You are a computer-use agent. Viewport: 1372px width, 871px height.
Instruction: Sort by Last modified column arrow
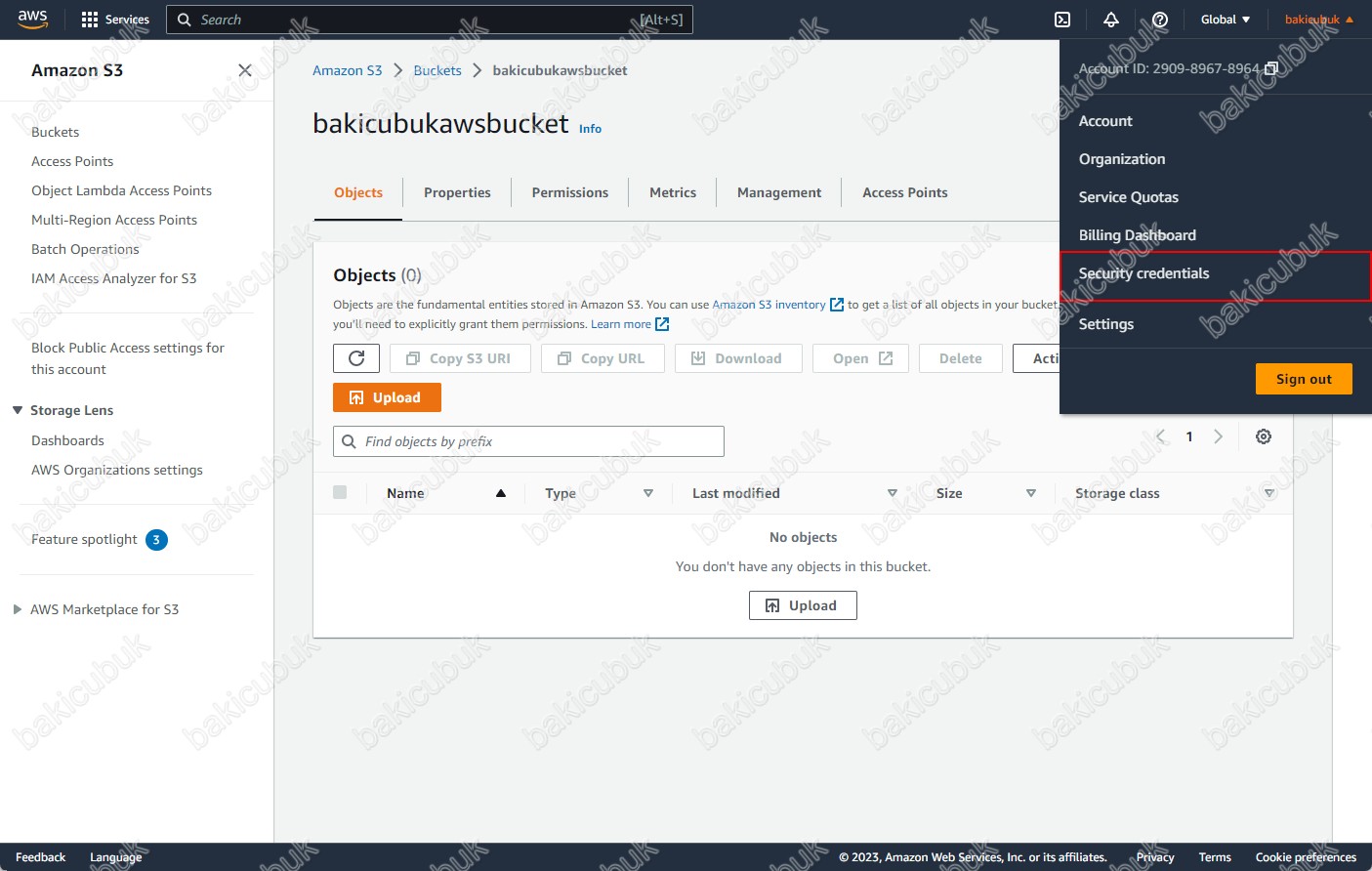[x=893, y=493]
